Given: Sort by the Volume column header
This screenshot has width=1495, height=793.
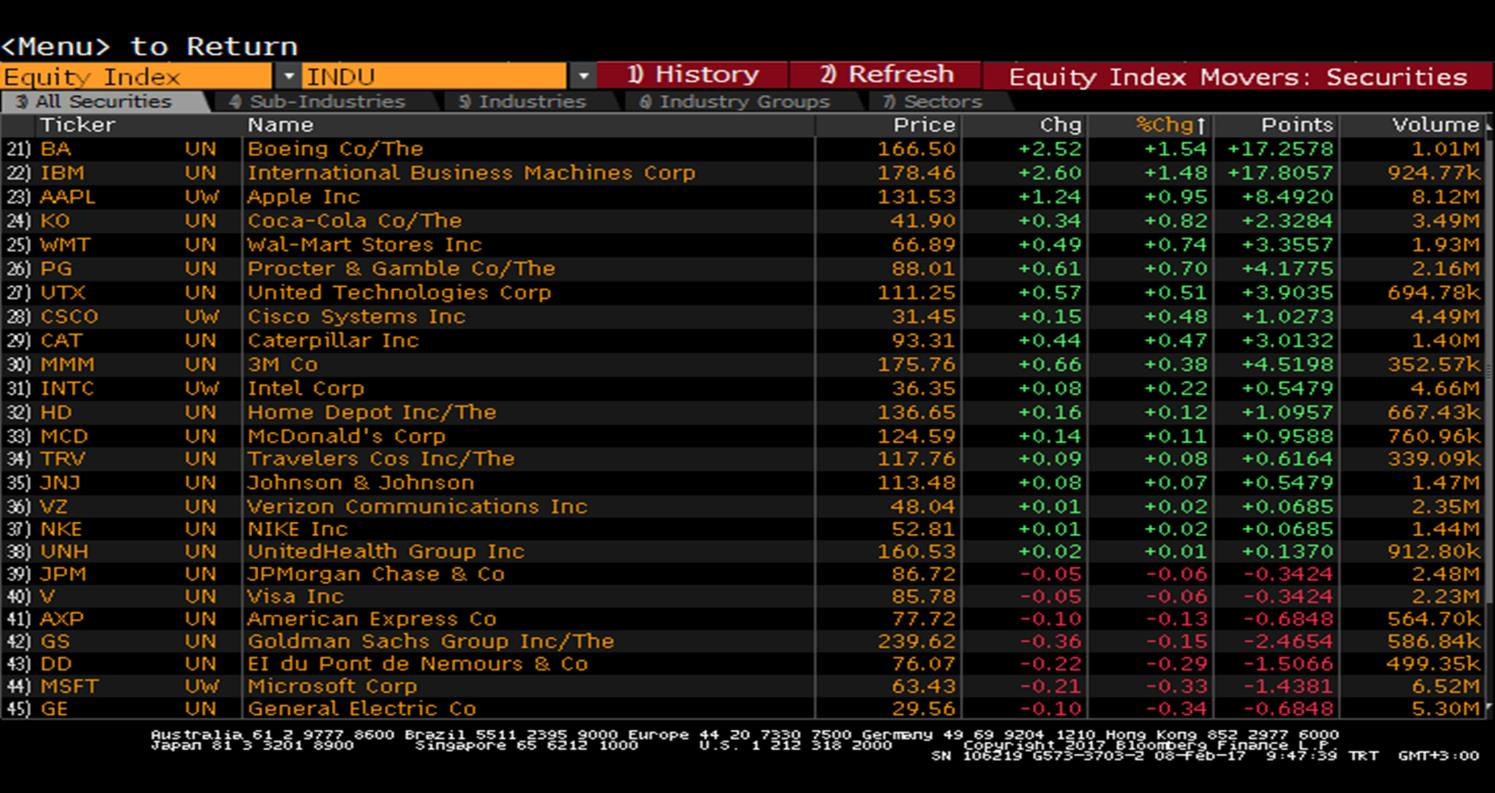Looking at the screenshot, I should [x=1435, y=125].
